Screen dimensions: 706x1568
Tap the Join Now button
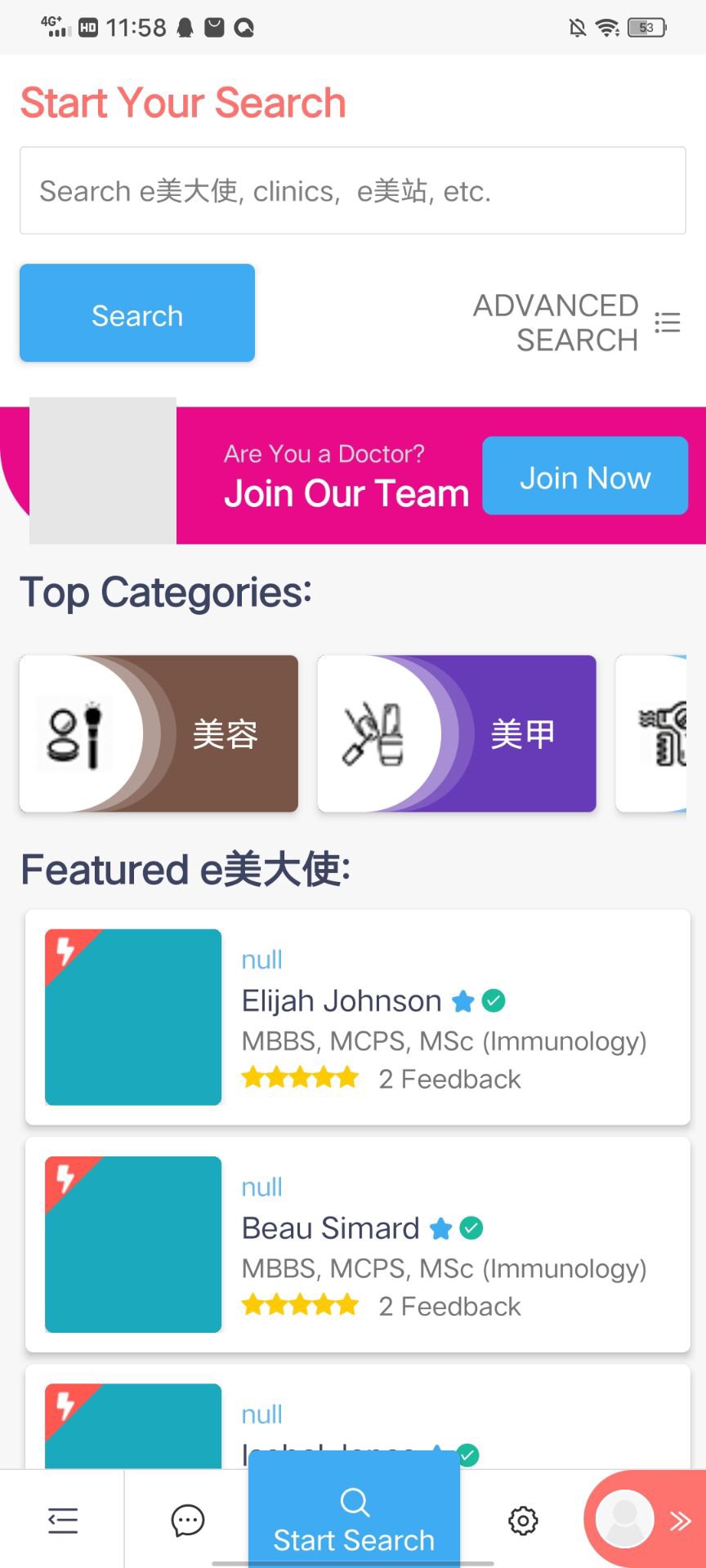[585, 476]
